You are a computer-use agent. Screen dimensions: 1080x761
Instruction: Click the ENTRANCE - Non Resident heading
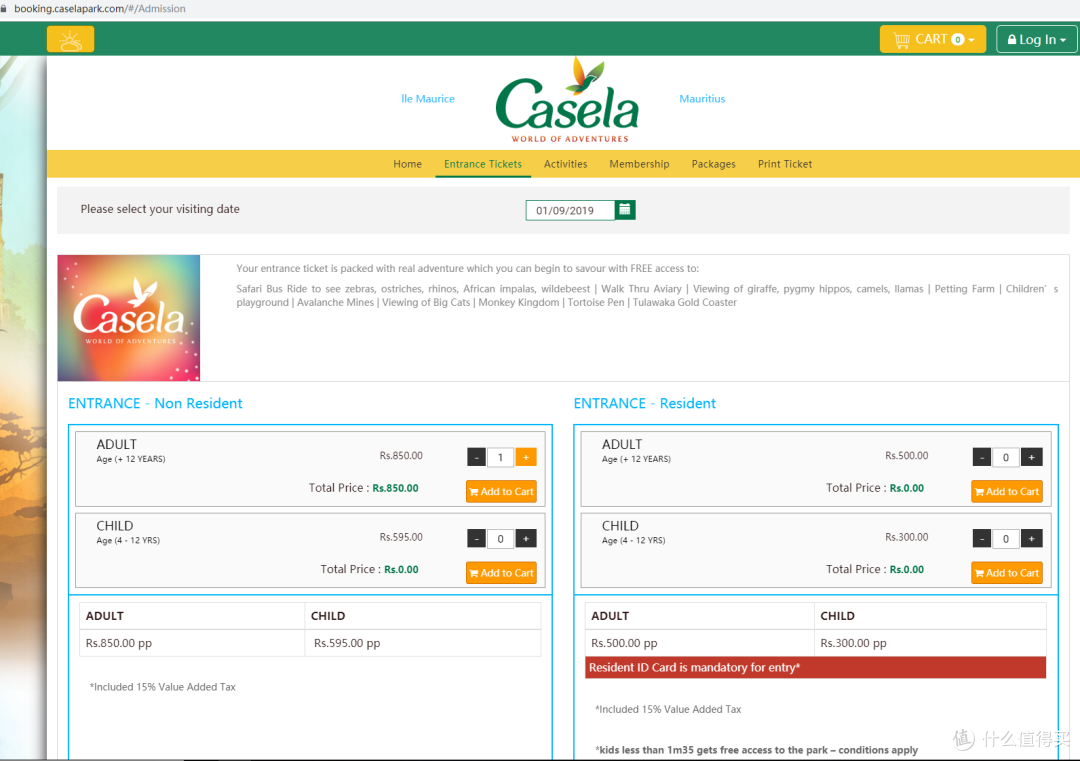155,403
